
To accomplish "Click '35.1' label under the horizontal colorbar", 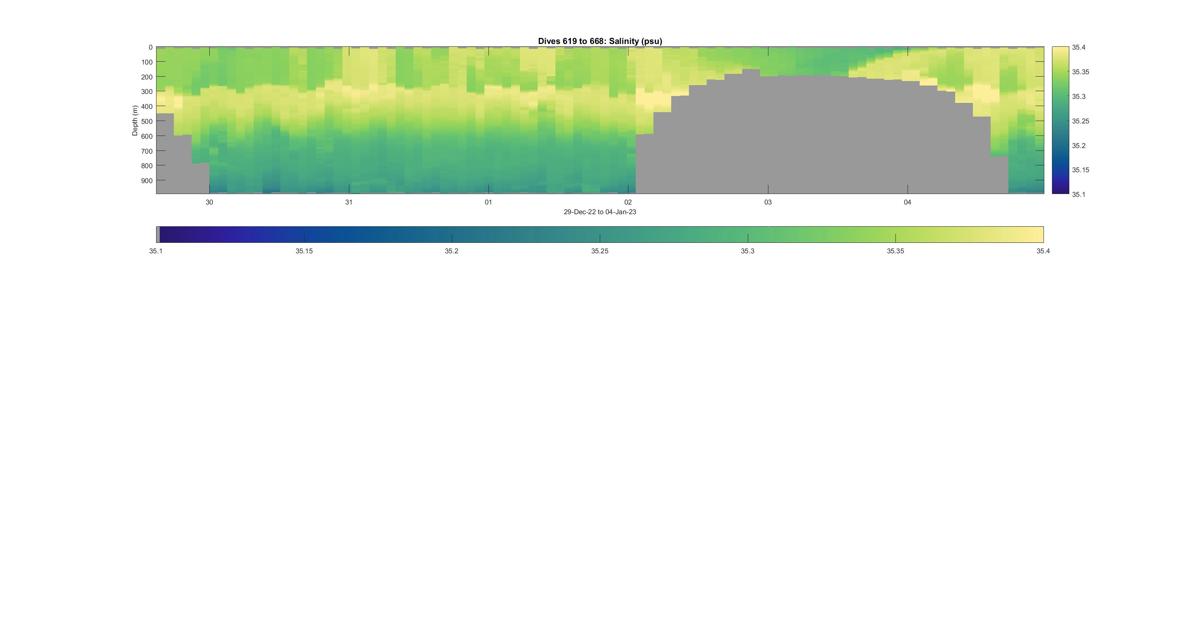I will (x=156, y=251).
